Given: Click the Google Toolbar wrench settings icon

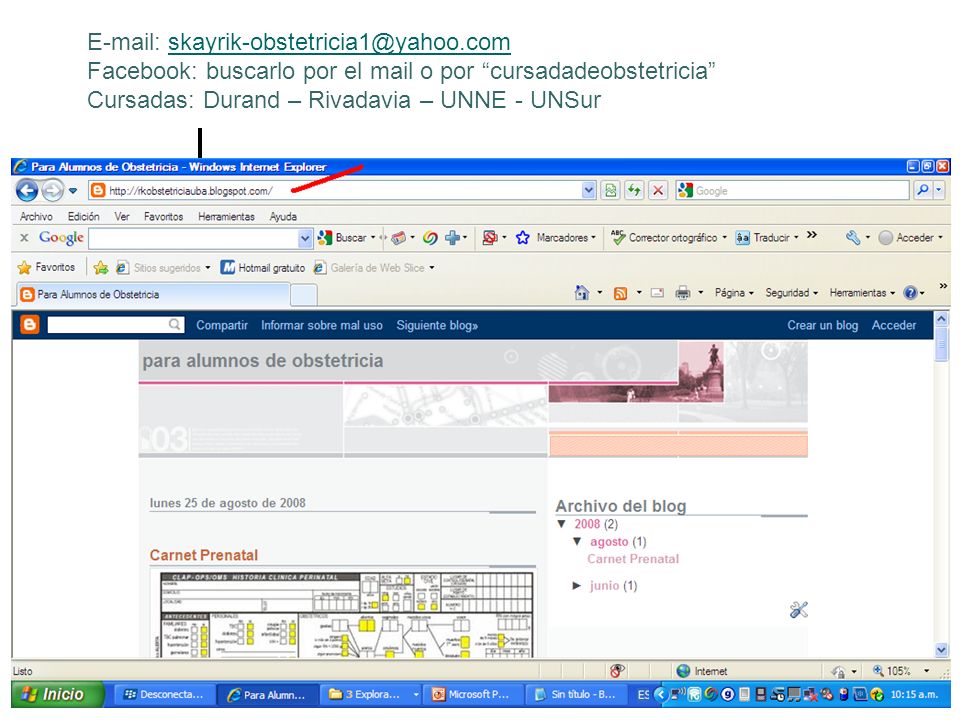Looking at the screenshot, I should coord(853,238).
